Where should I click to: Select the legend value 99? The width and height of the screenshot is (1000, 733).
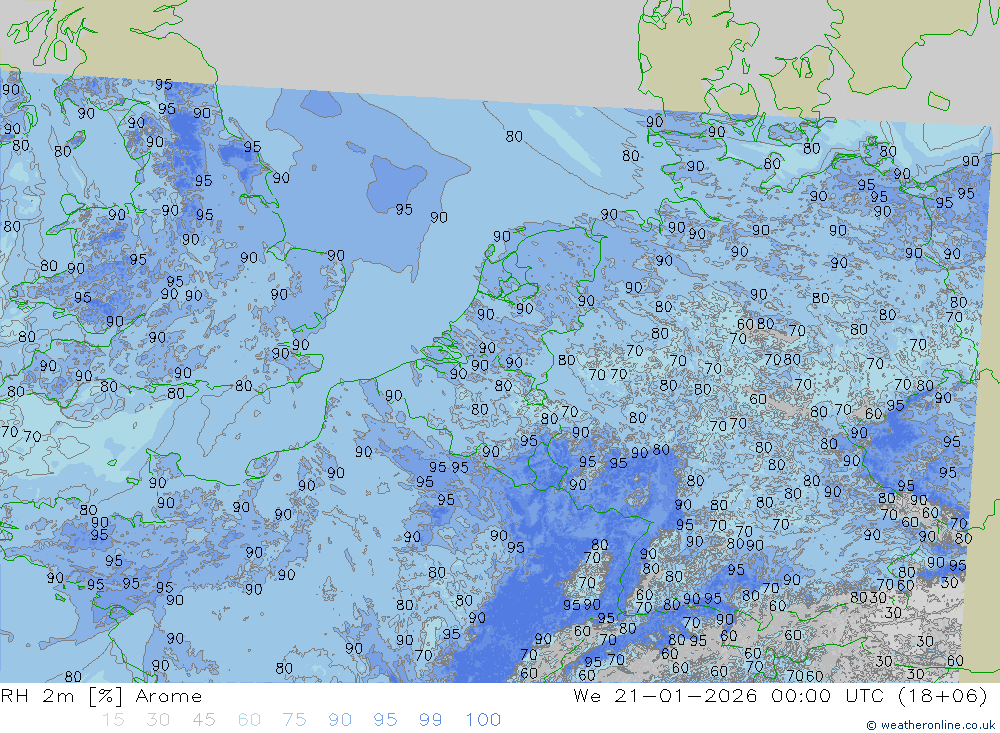[x=430, y=720]
